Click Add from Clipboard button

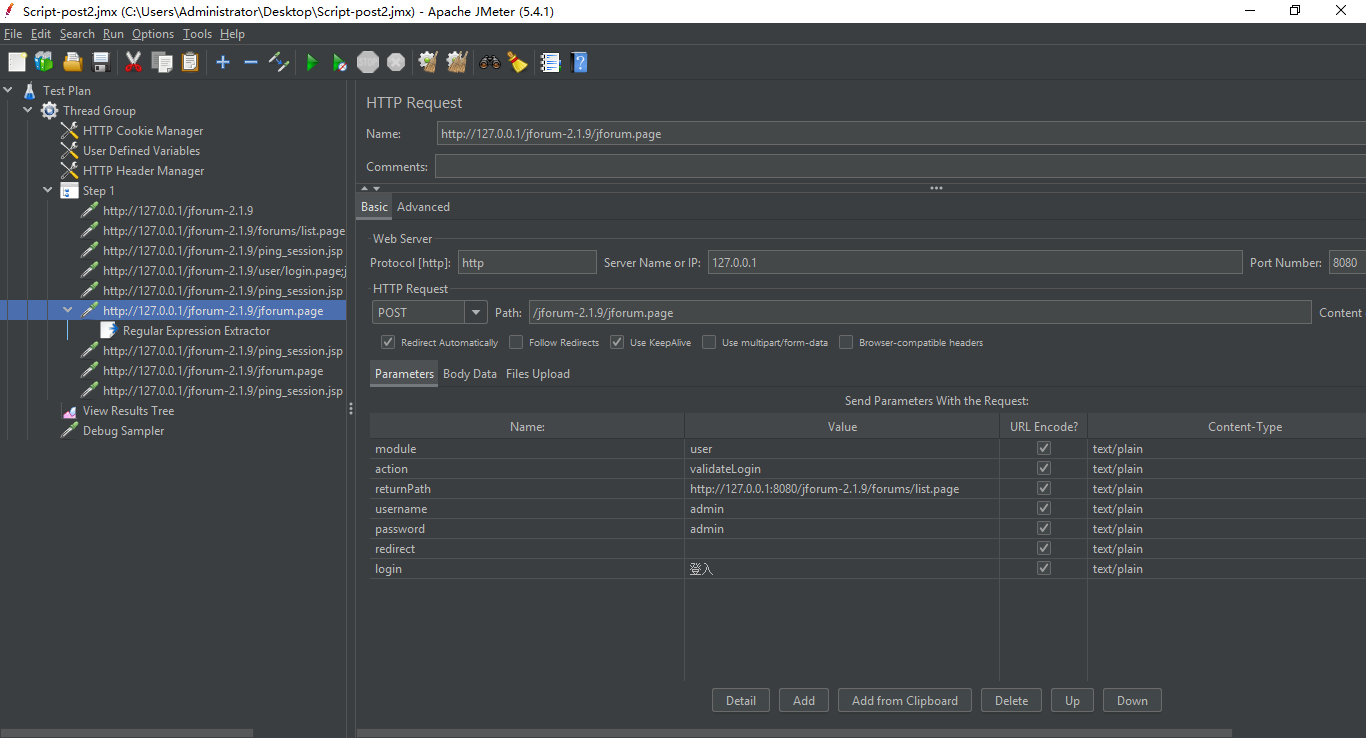pyautogui.click(x=905, y=701)
